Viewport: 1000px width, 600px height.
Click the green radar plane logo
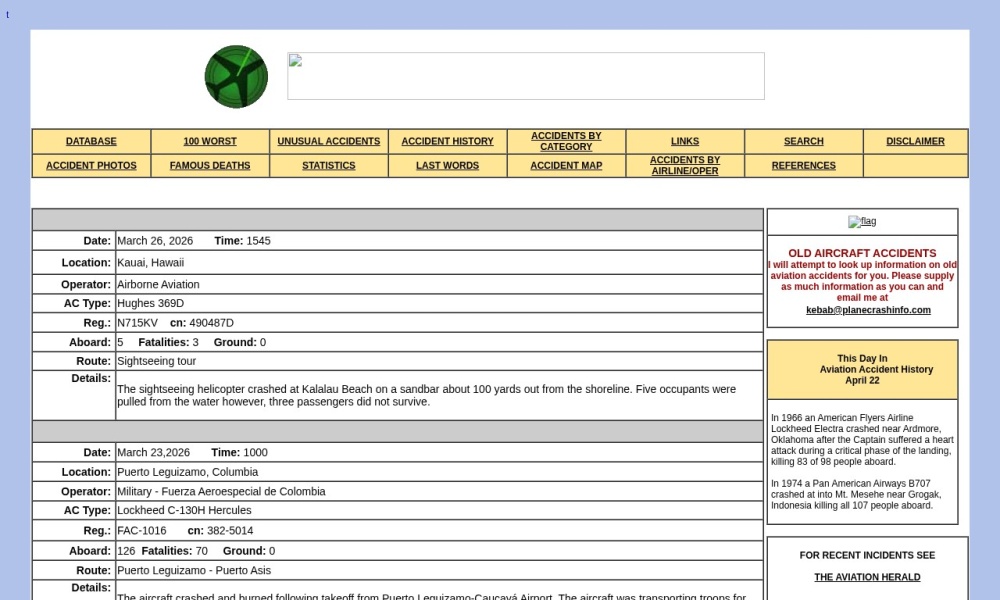[x=236, y=77]
